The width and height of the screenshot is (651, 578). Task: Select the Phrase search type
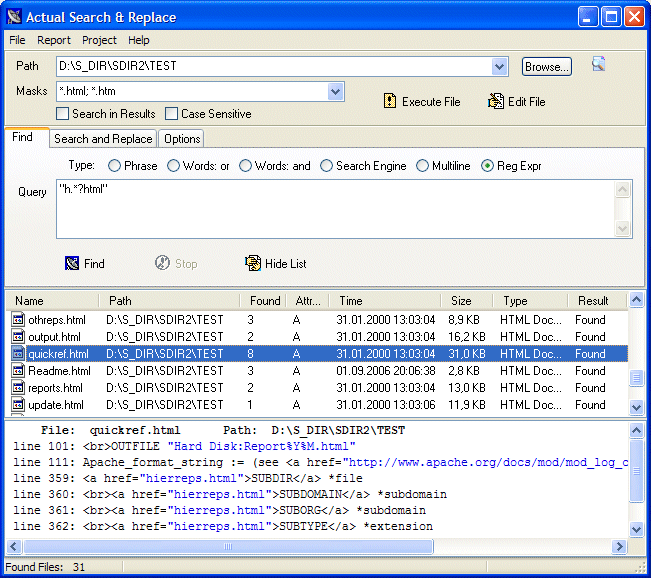(114, 166)
